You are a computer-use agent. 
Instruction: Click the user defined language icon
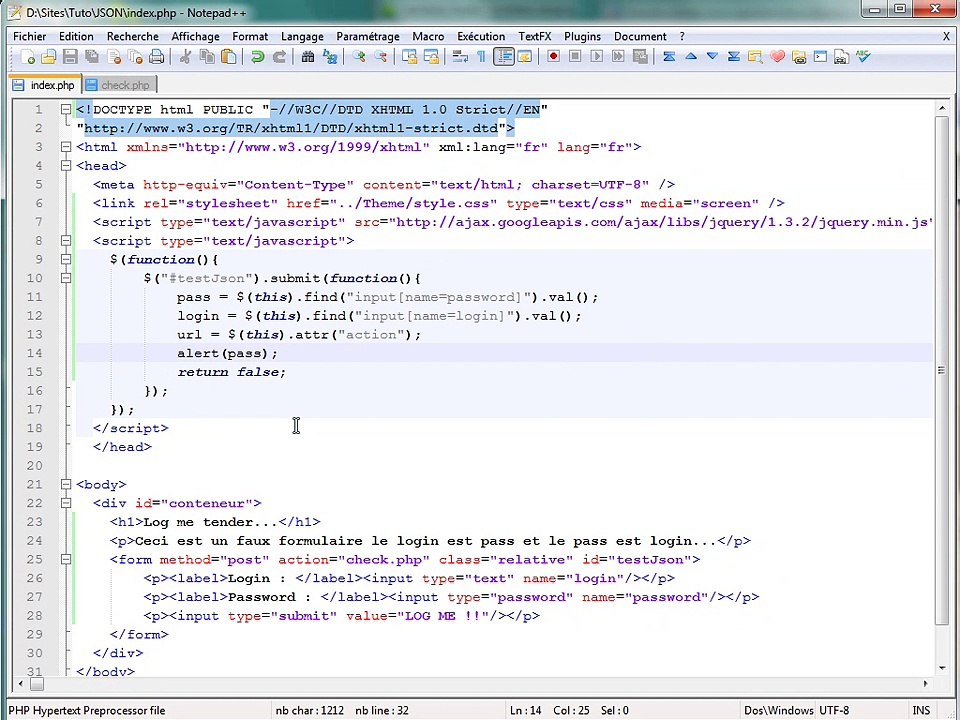tap(525, 57)
